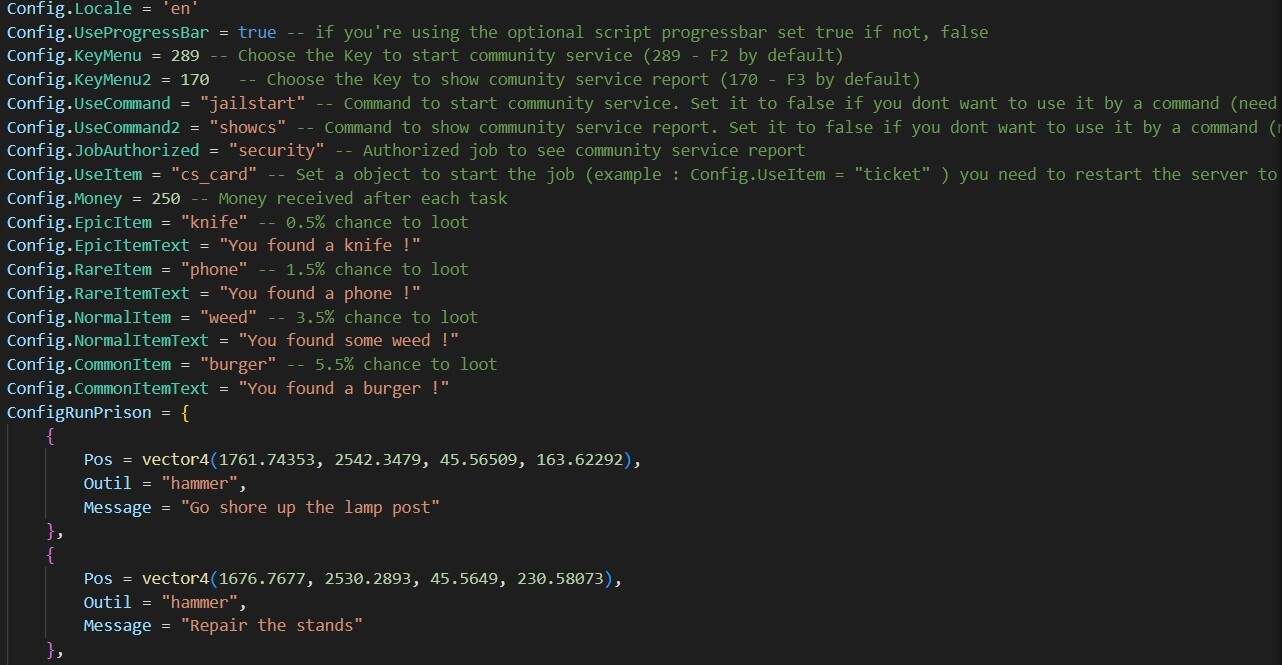1282x665 pixels.
Task: Click the "Repair the stands" message string
Action: (271, 625)
